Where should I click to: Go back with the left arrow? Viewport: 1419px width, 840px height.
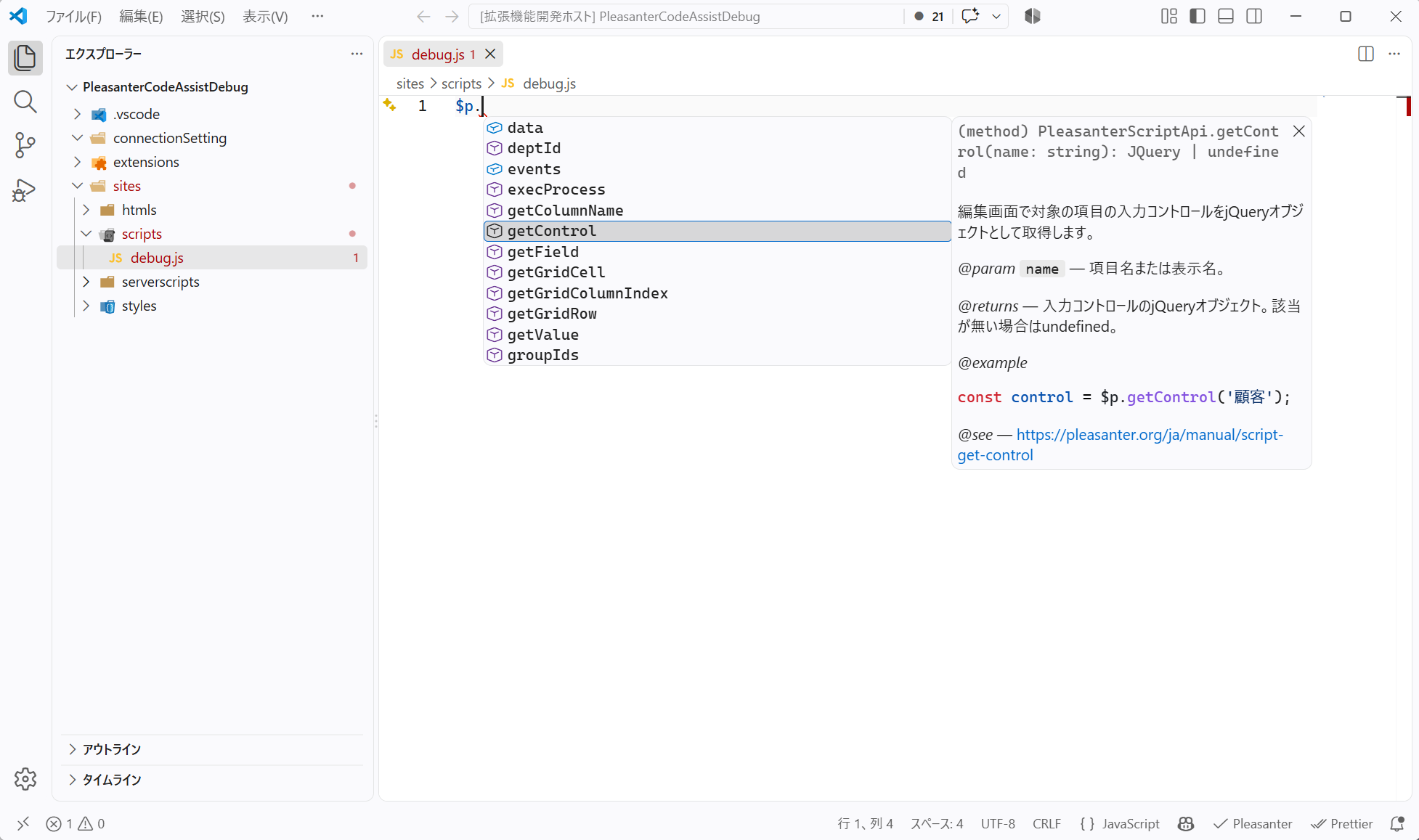(423, 16)
